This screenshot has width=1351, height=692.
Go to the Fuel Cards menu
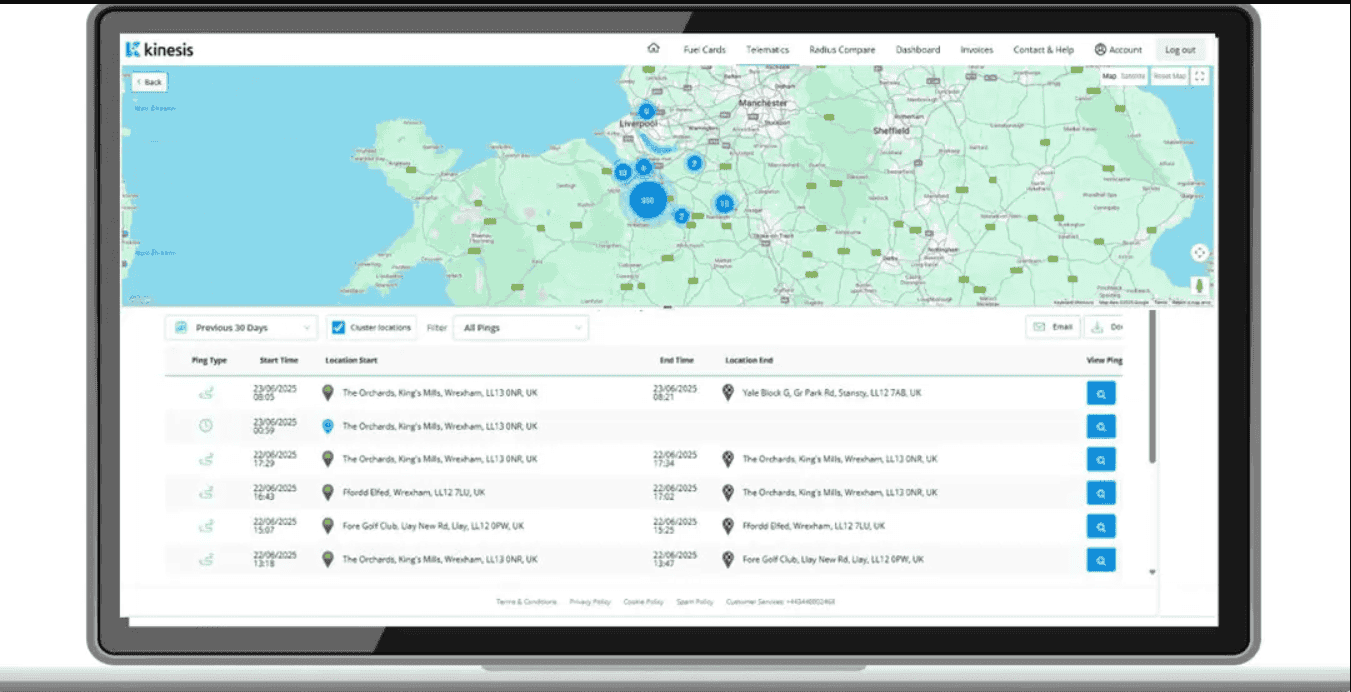click(x=704, y=50)
